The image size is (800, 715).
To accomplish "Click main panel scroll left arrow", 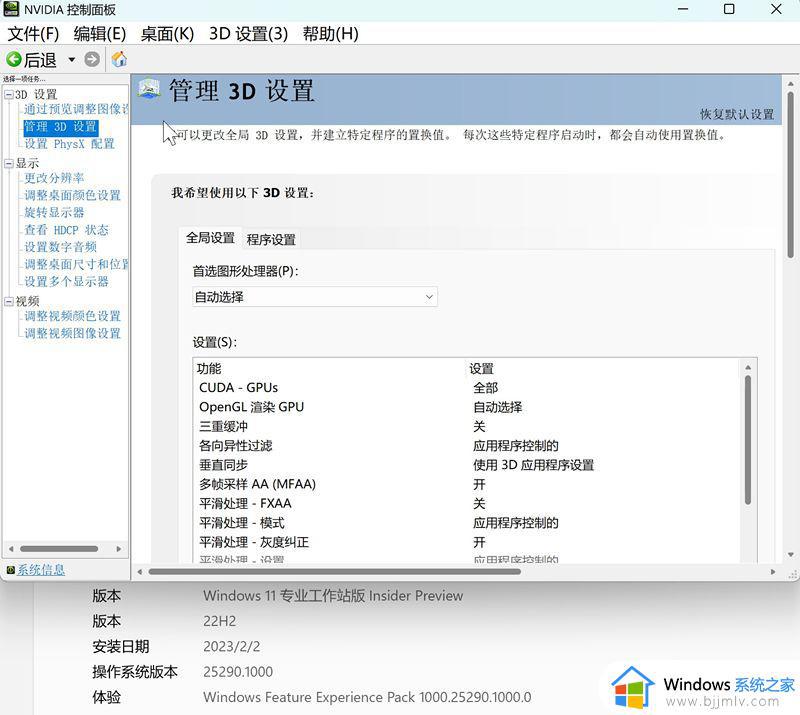I will (x=140, y=572).
